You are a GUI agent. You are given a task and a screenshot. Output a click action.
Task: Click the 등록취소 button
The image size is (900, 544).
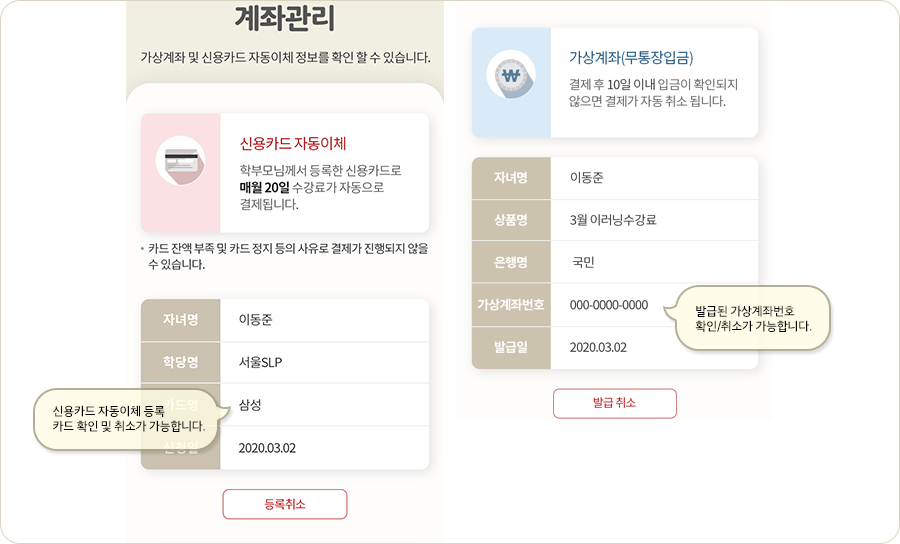[285, 504]
